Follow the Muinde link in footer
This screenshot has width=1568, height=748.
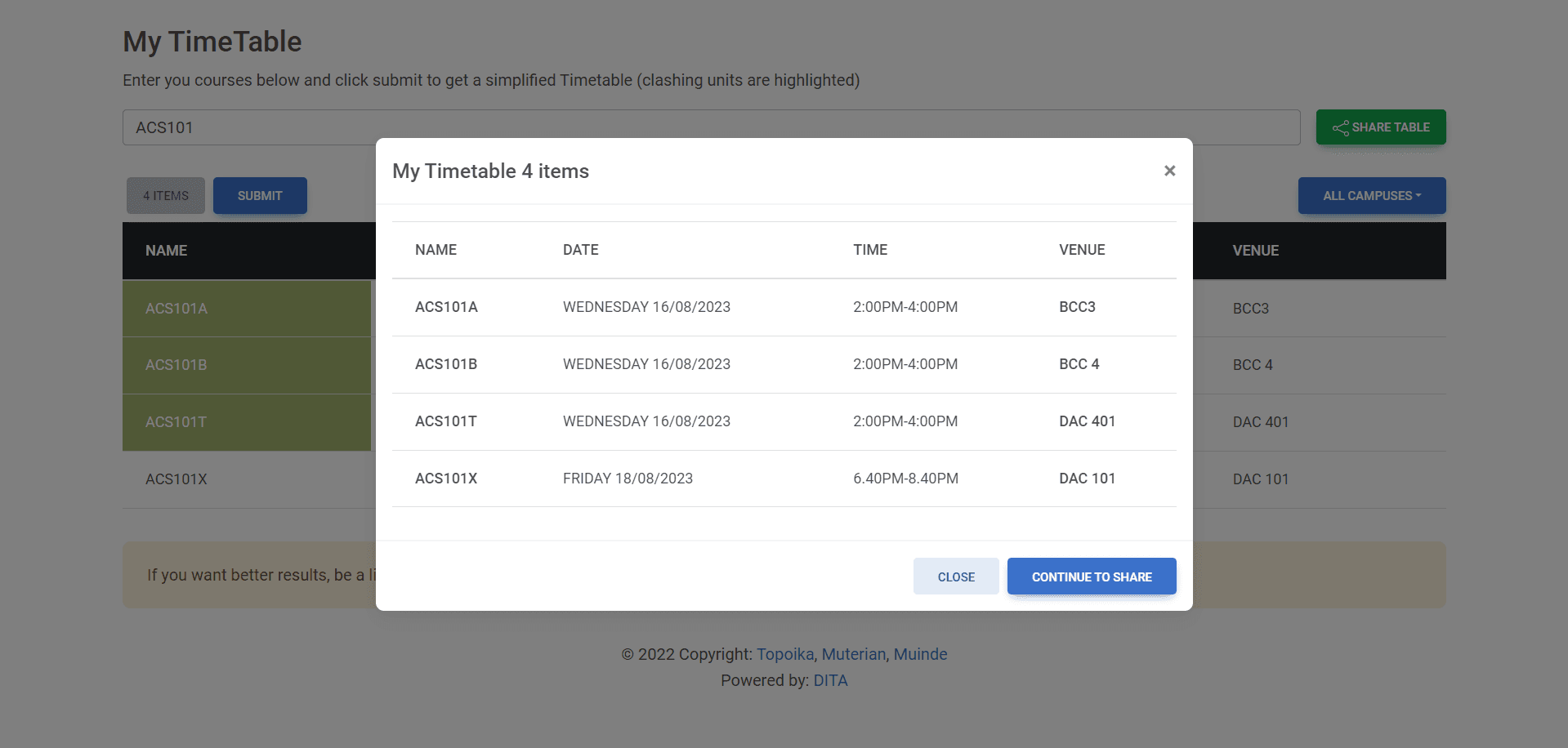tap(919, 653)
